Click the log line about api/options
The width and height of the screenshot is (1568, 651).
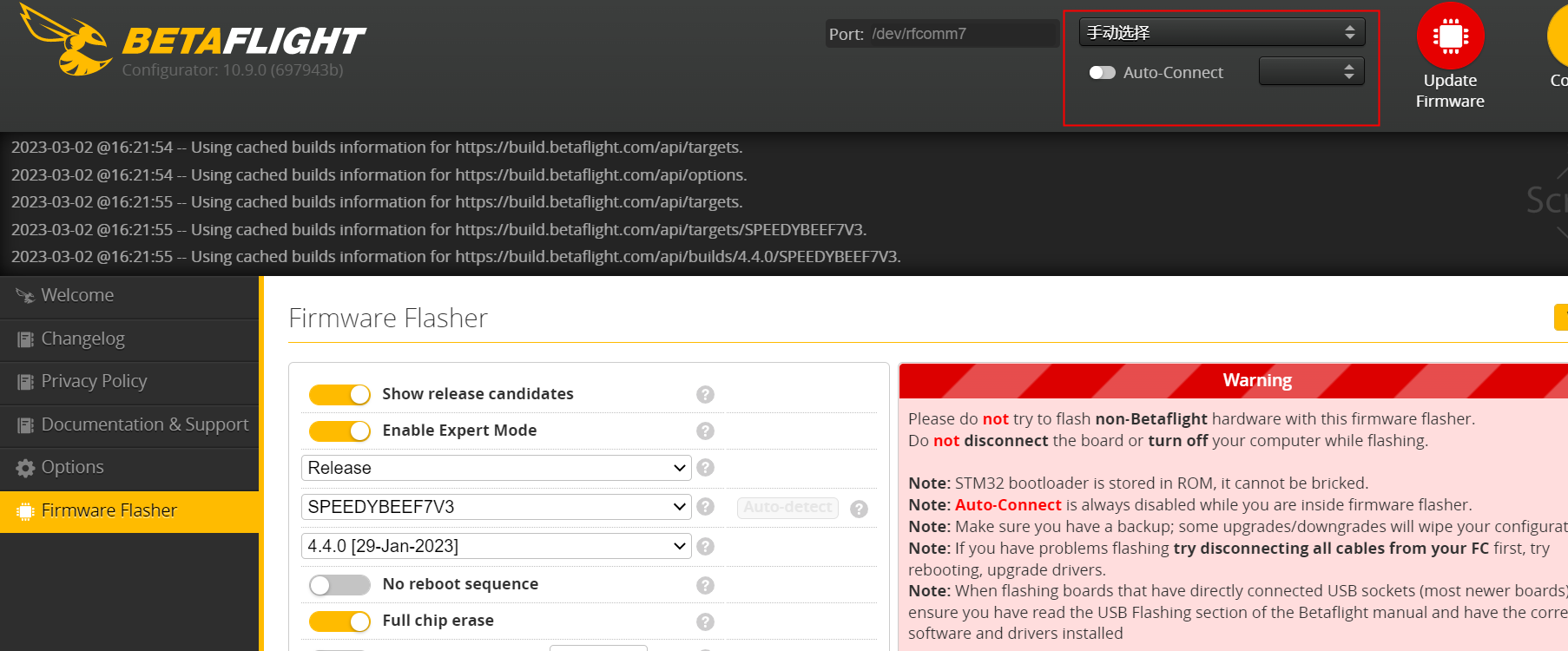[379, 175]
